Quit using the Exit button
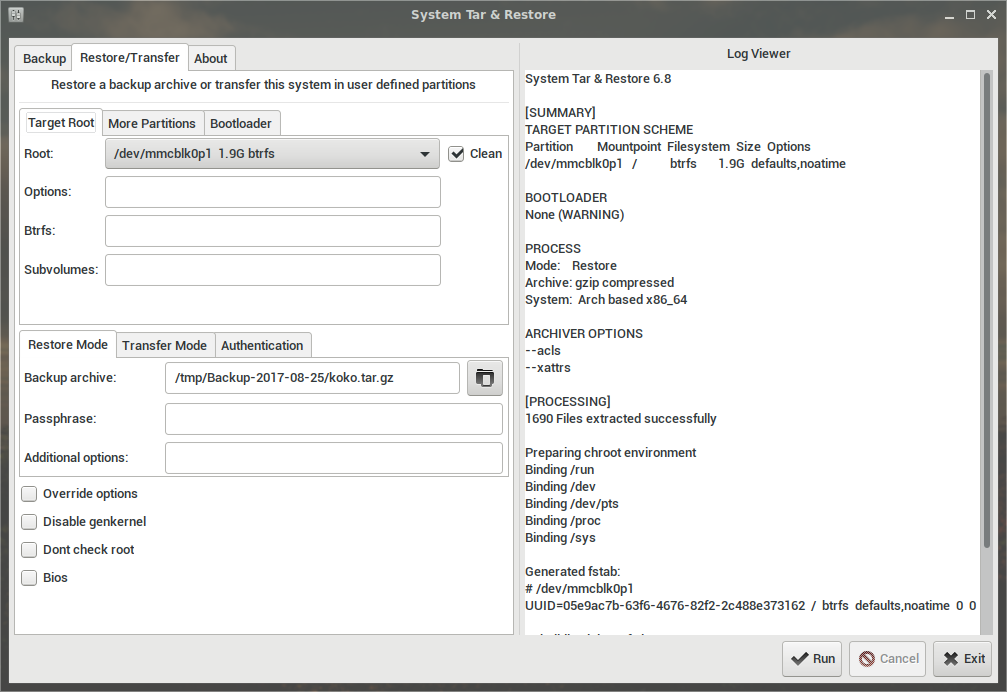Image resolution: width=1007 pixels, height=692 pixels. [964, 659]
